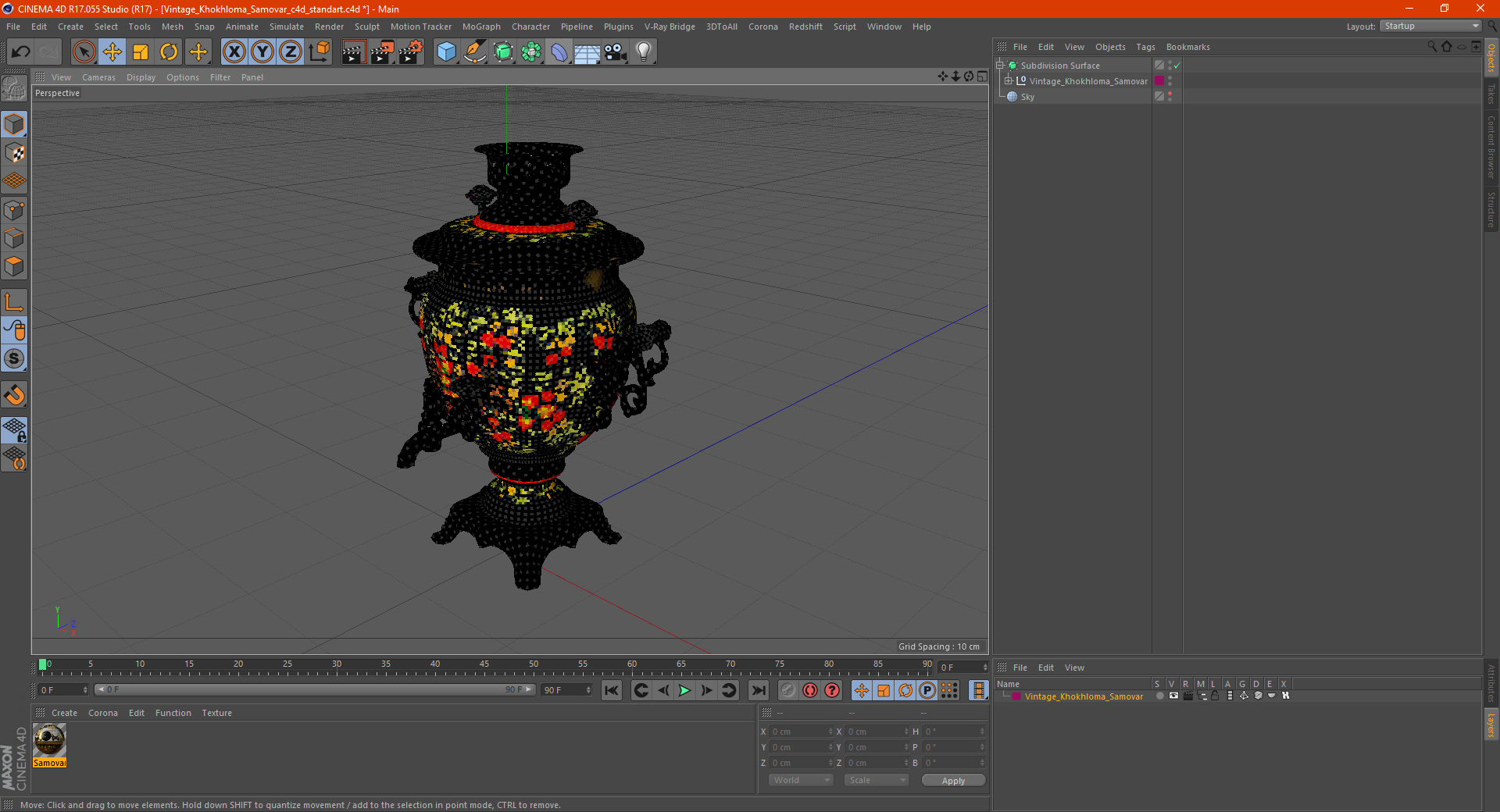Switch to Texture mode

point(14,153)
